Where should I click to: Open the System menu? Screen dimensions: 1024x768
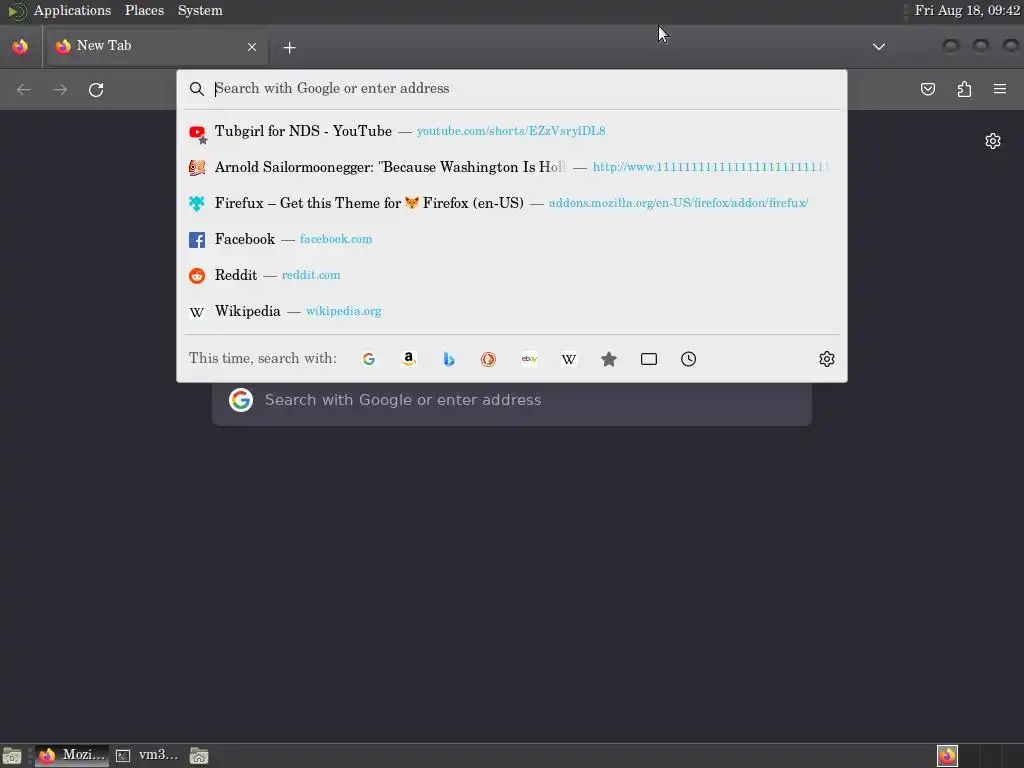pyautogui.click(x=200, y=10)
